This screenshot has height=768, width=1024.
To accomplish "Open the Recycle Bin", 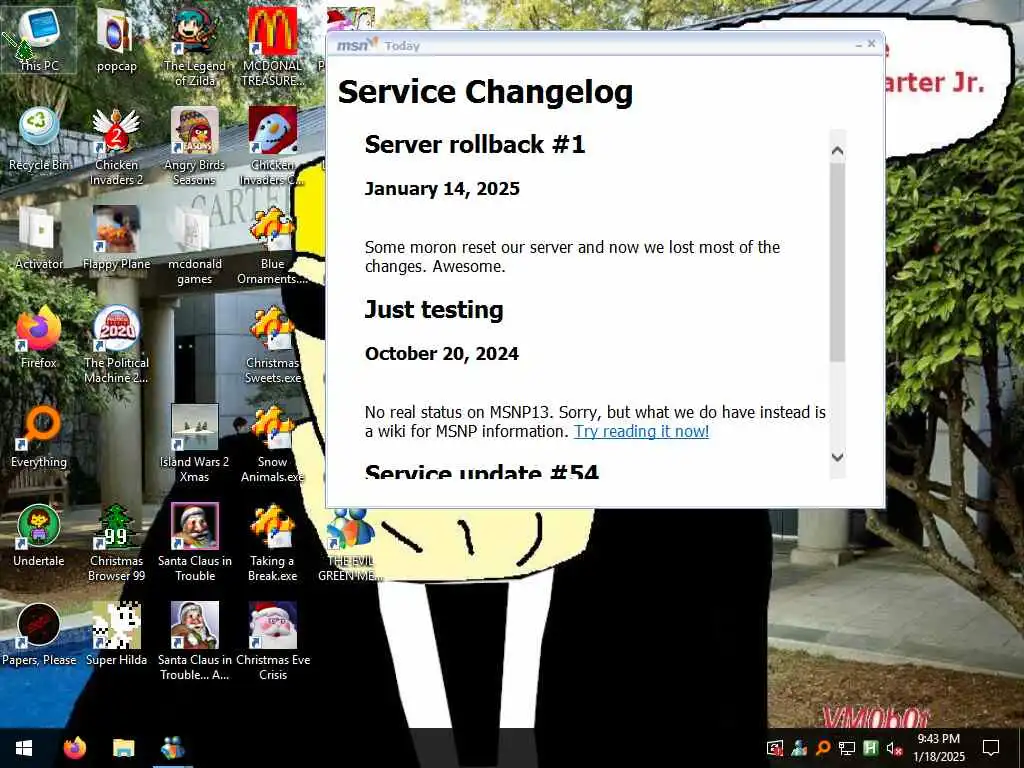I will coord(39,138).
